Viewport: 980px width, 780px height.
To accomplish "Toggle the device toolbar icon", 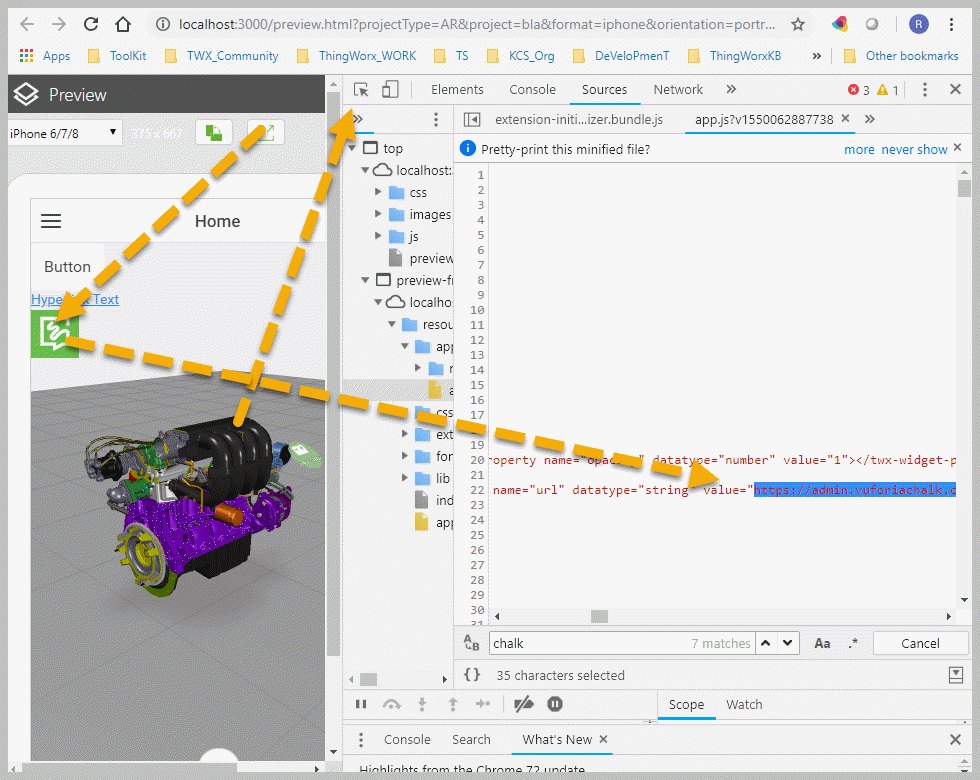I will [x=390, y=90].
